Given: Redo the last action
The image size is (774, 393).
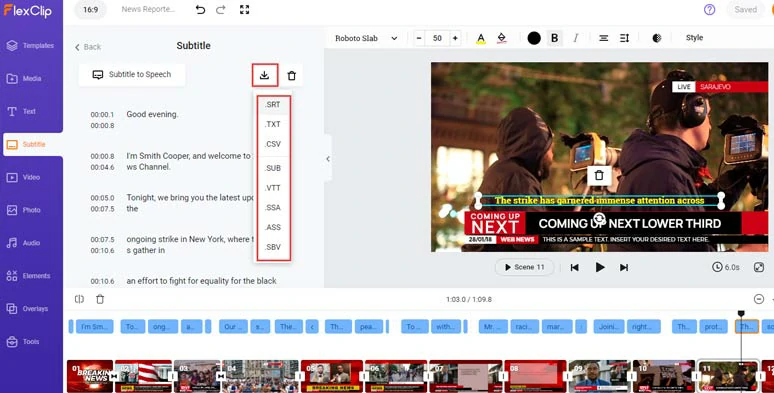Looking at the screenshot, I should tap(221, 9).
